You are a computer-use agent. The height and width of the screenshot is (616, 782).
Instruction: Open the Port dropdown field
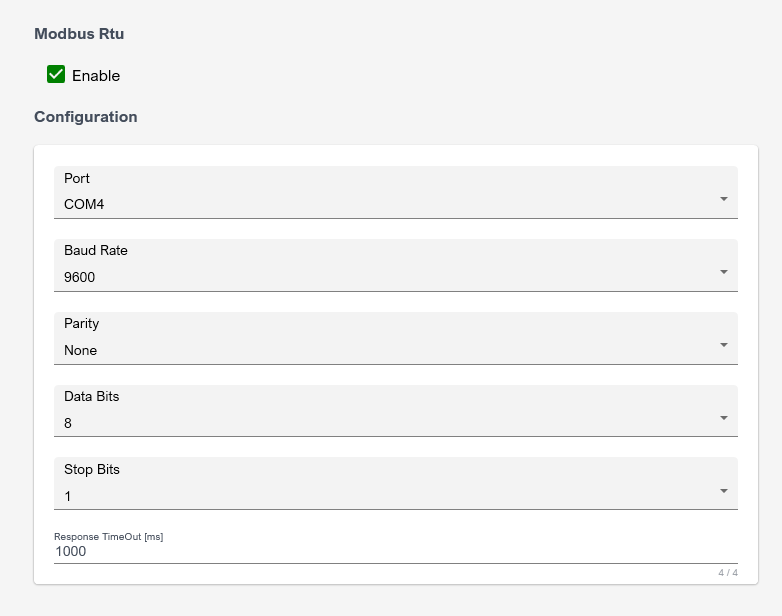tap(395, 192)
